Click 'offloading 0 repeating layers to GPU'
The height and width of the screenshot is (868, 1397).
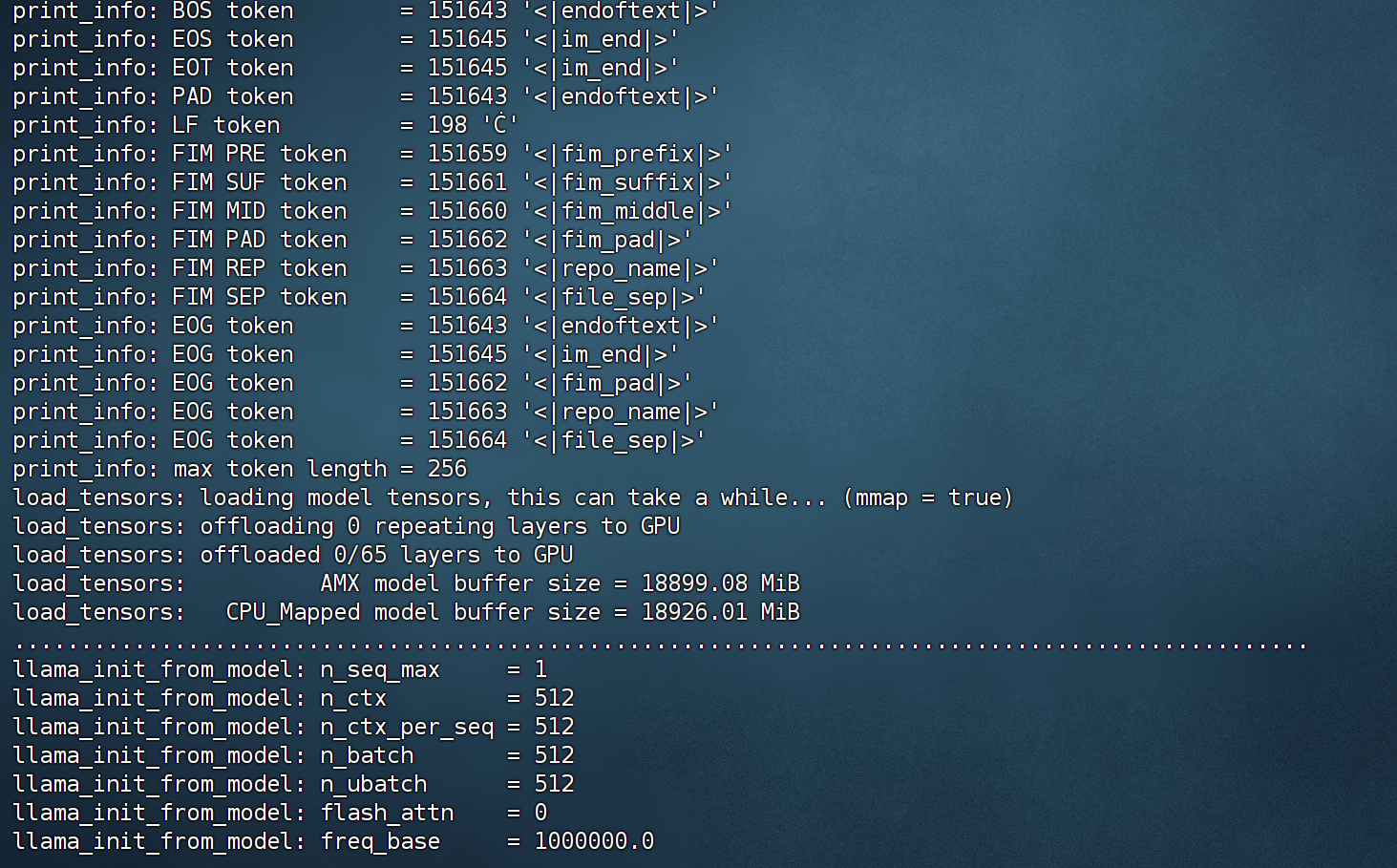440,526
